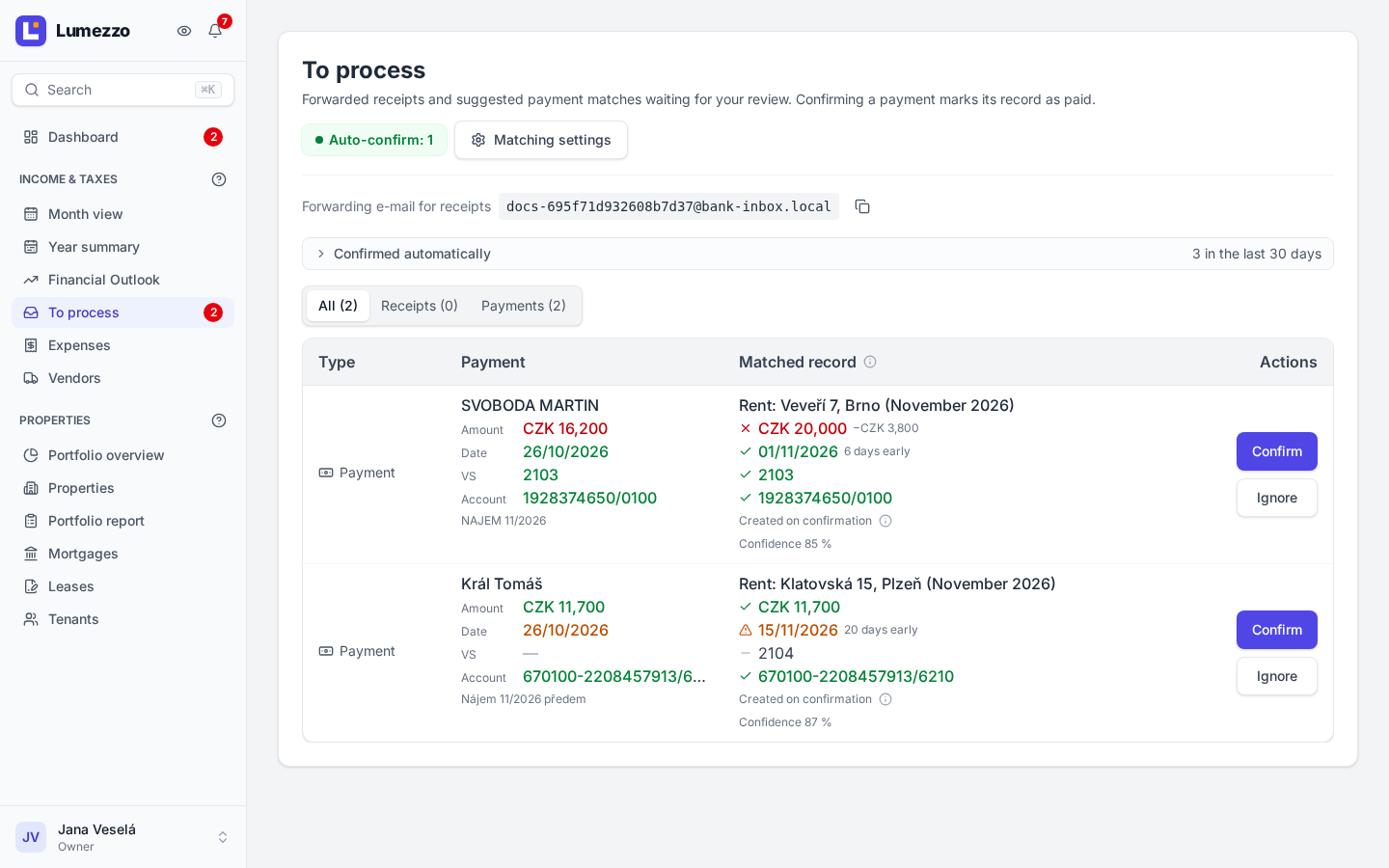Open Dashboard from sidebar
This screenshot has height=868, width=1389.
[x=123, y=137]
